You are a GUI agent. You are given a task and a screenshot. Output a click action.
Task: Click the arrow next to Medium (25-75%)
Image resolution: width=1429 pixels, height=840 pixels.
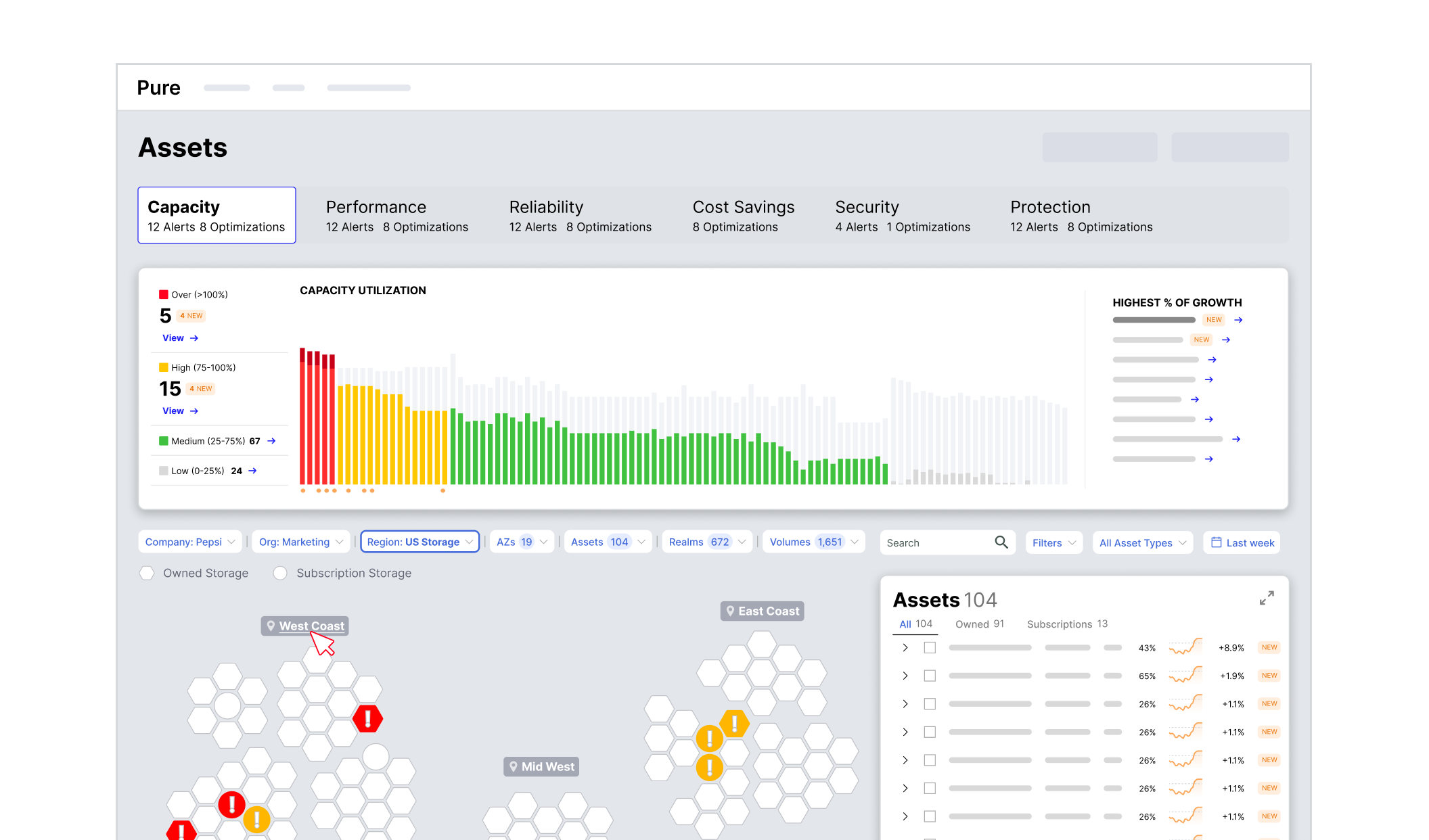(x=271, y=441)
